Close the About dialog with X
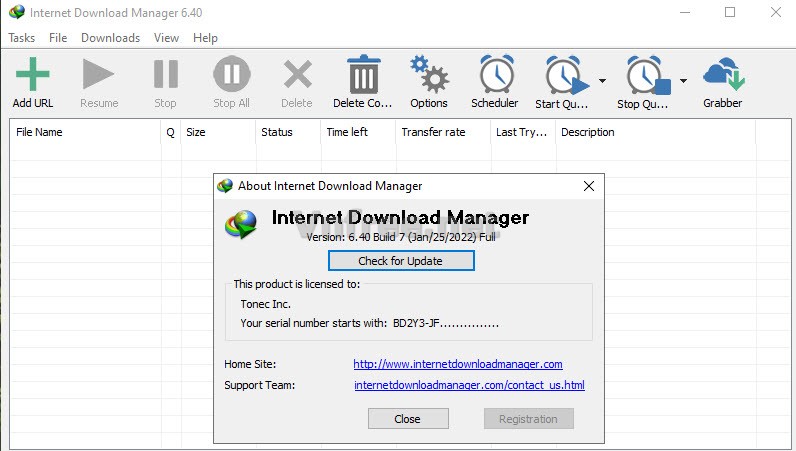 (x=589, y=185)
